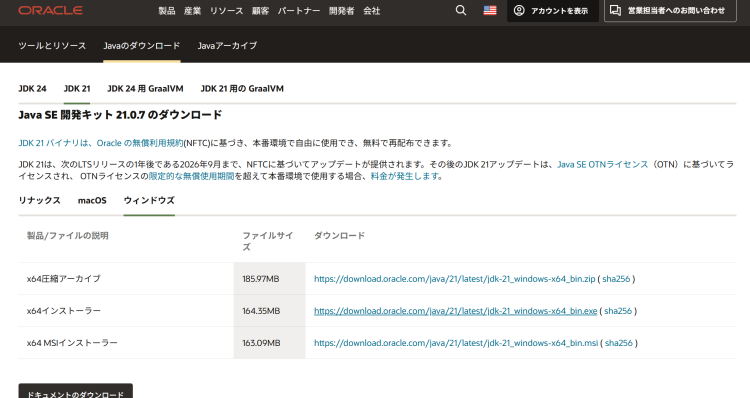750x398 pixels.
Task: Open the 開発者 menu
Action: click(x=342, y=11)
